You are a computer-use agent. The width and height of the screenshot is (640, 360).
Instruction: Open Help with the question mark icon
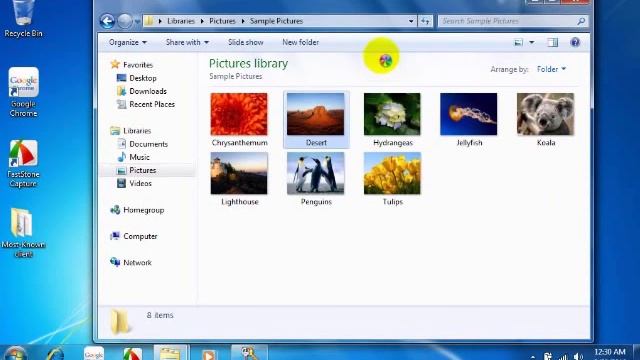click(x=575, y=42)
